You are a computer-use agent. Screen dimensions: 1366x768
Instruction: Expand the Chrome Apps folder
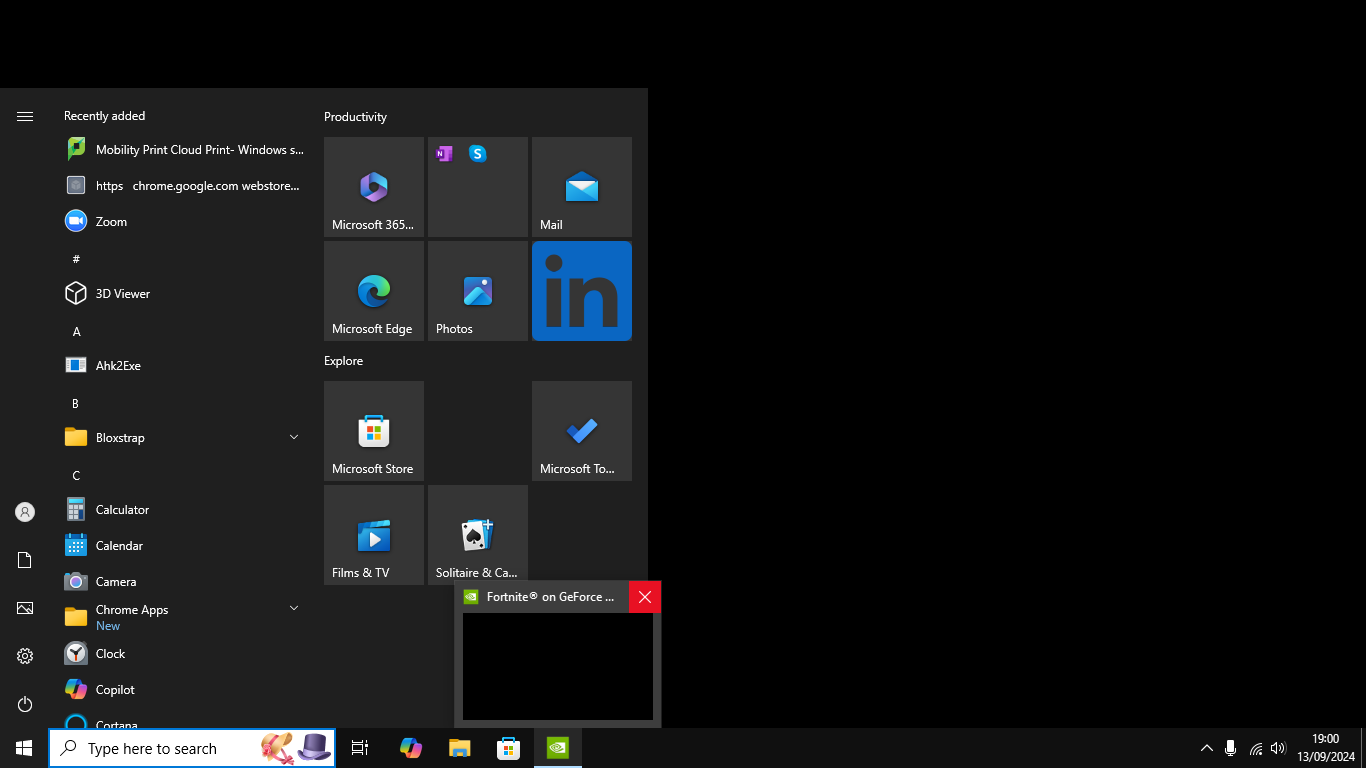pos(184,617)
